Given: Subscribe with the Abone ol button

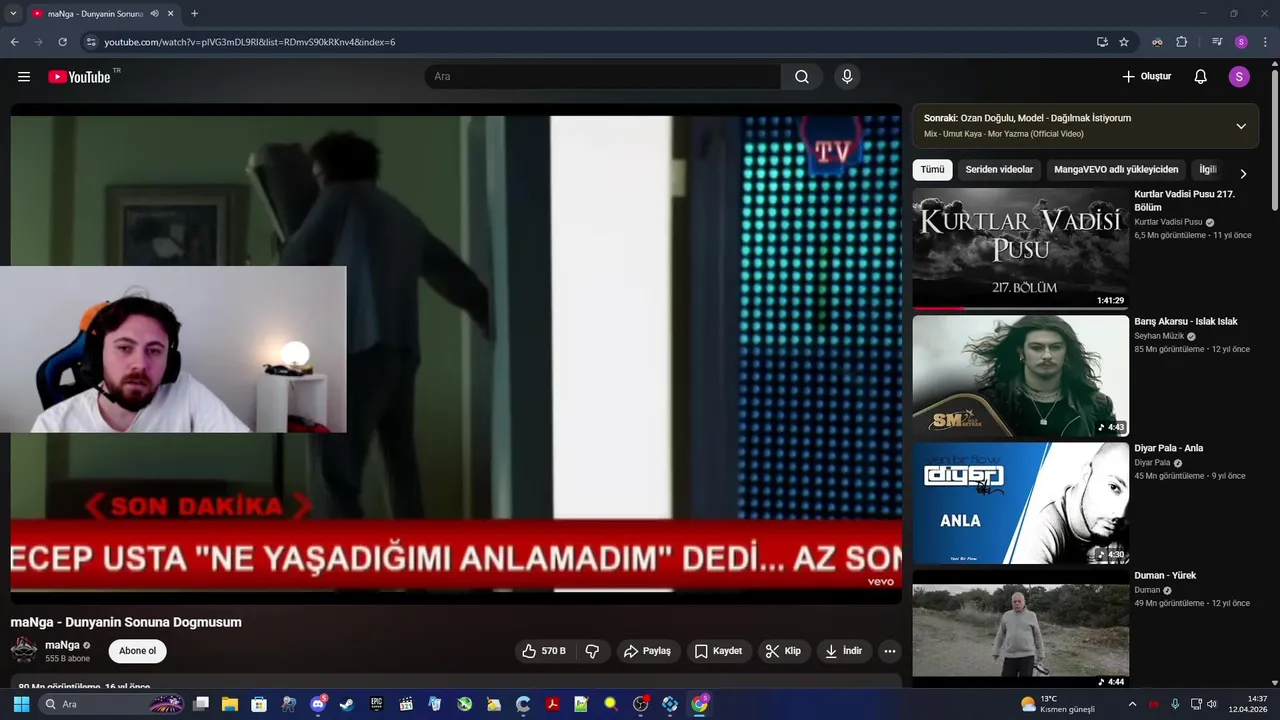Looking at the screenshot, I should click(x=137, y=651).
